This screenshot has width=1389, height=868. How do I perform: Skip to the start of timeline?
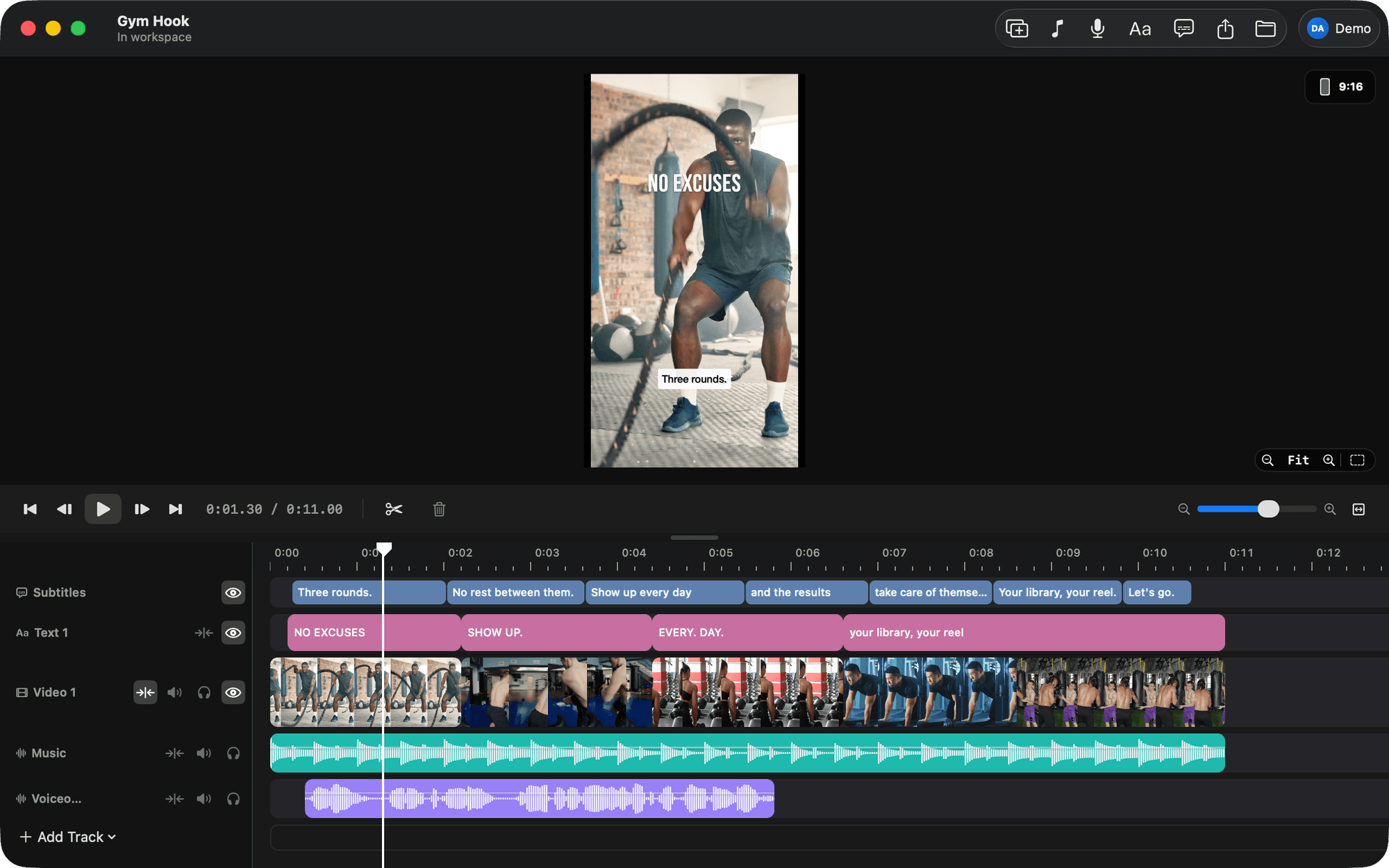[x=30, y=509]
